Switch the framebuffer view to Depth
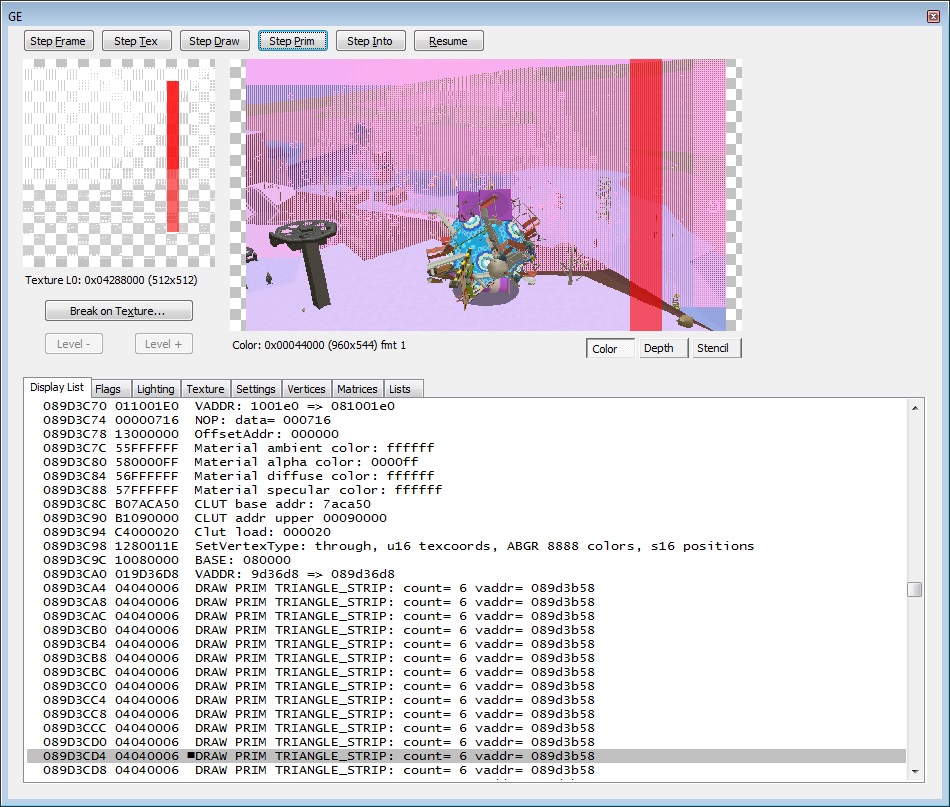Image resolution: width=950 pixels, height=807 pixels. coord(658,348)
